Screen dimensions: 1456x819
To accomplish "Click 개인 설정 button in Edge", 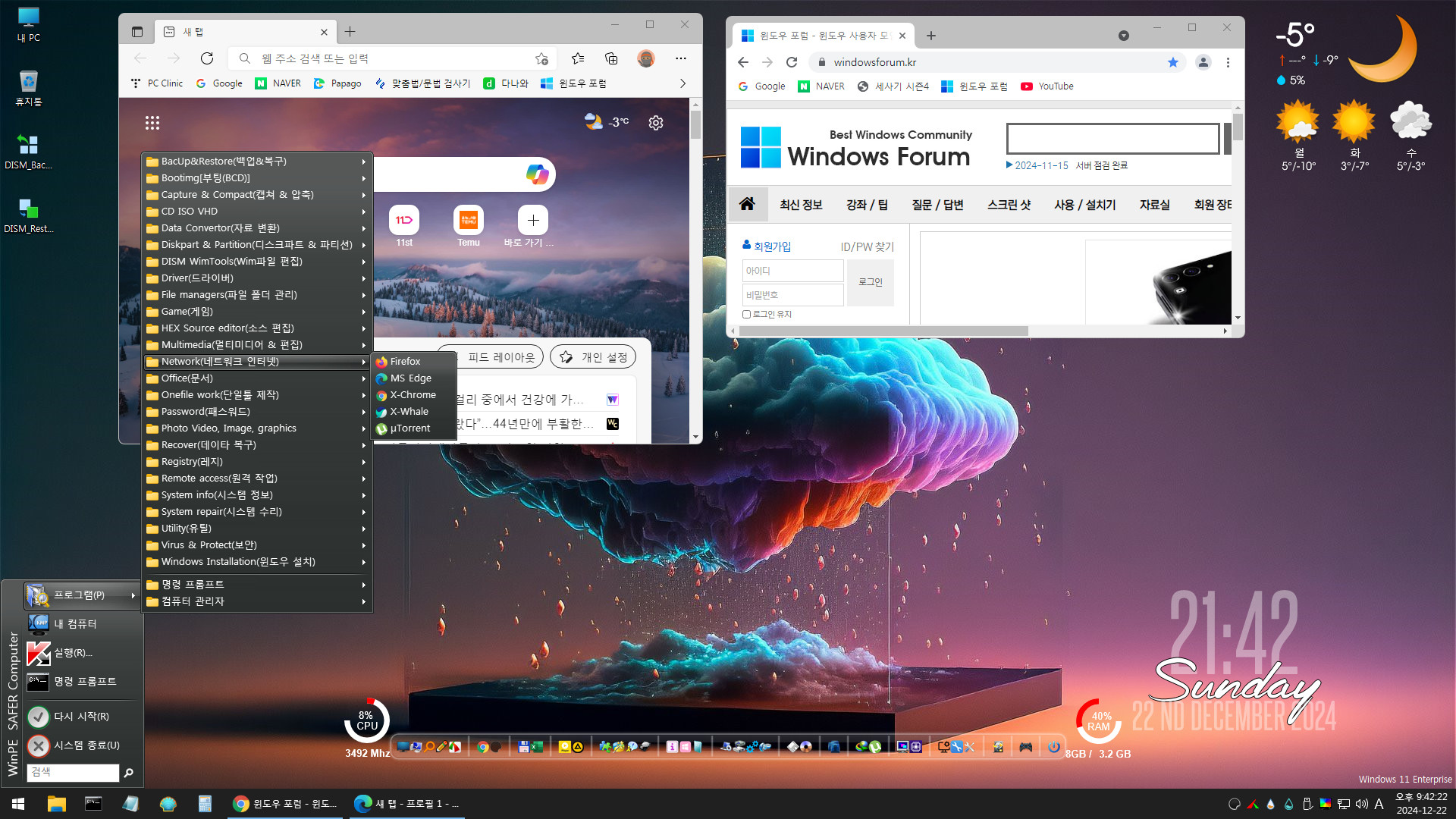I will tap(593, 357).
